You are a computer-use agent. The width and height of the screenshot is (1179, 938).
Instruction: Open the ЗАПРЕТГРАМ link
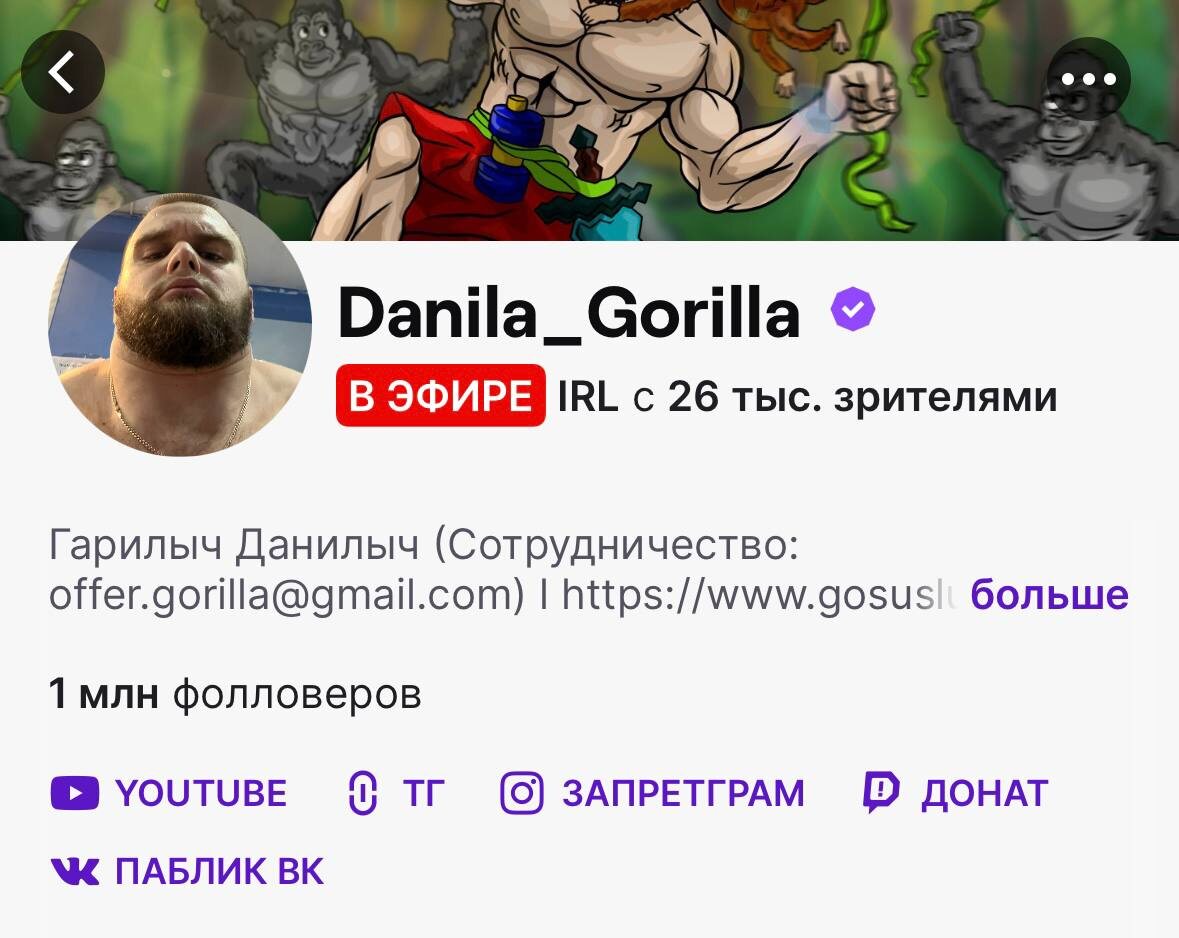tap(653, 794)
